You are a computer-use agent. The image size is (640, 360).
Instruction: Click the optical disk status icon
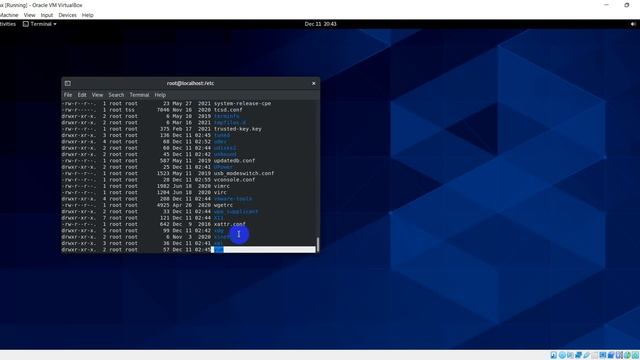[562, 355]
